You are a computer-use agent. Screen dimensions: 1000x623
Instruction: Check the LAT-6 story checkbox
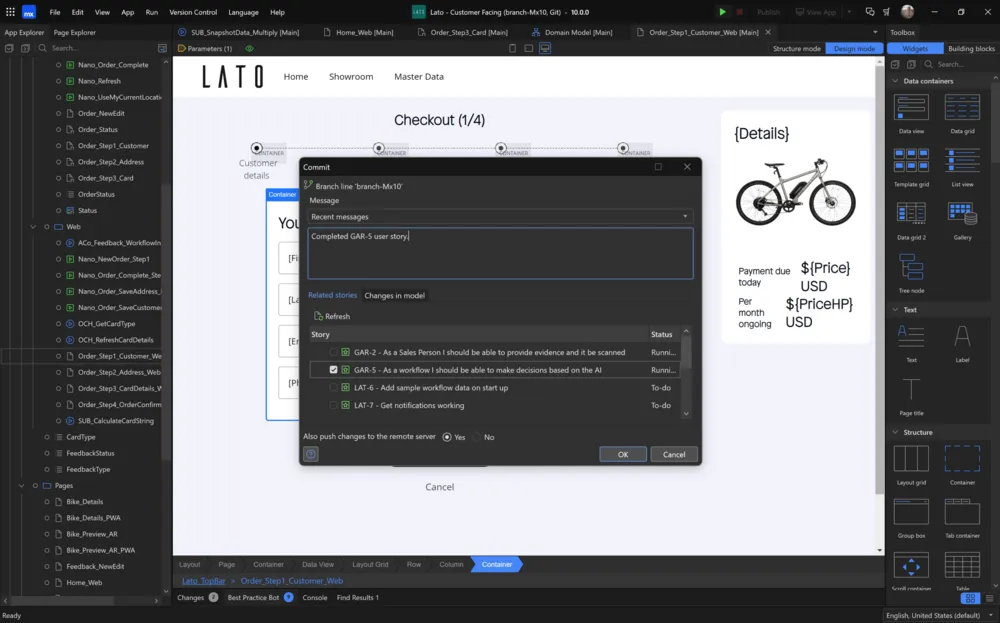click(334, 388)
